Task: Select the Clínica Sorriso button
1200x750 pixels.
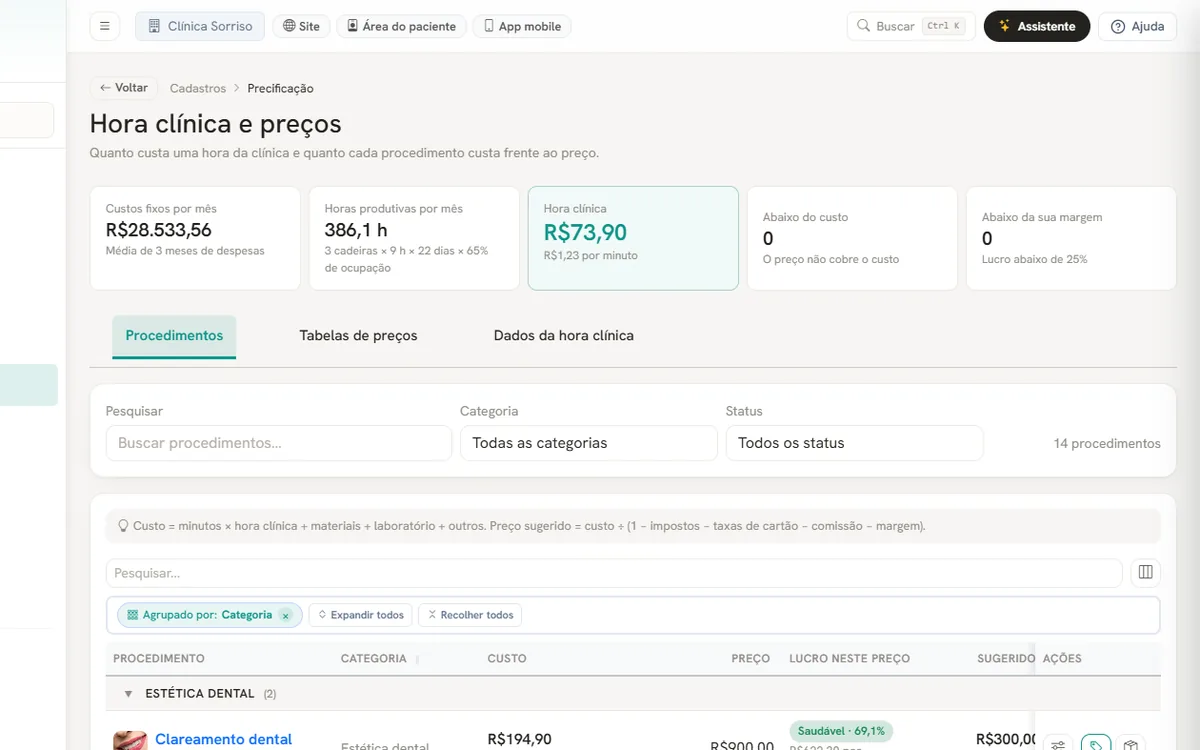Action: tap(200, 26)
